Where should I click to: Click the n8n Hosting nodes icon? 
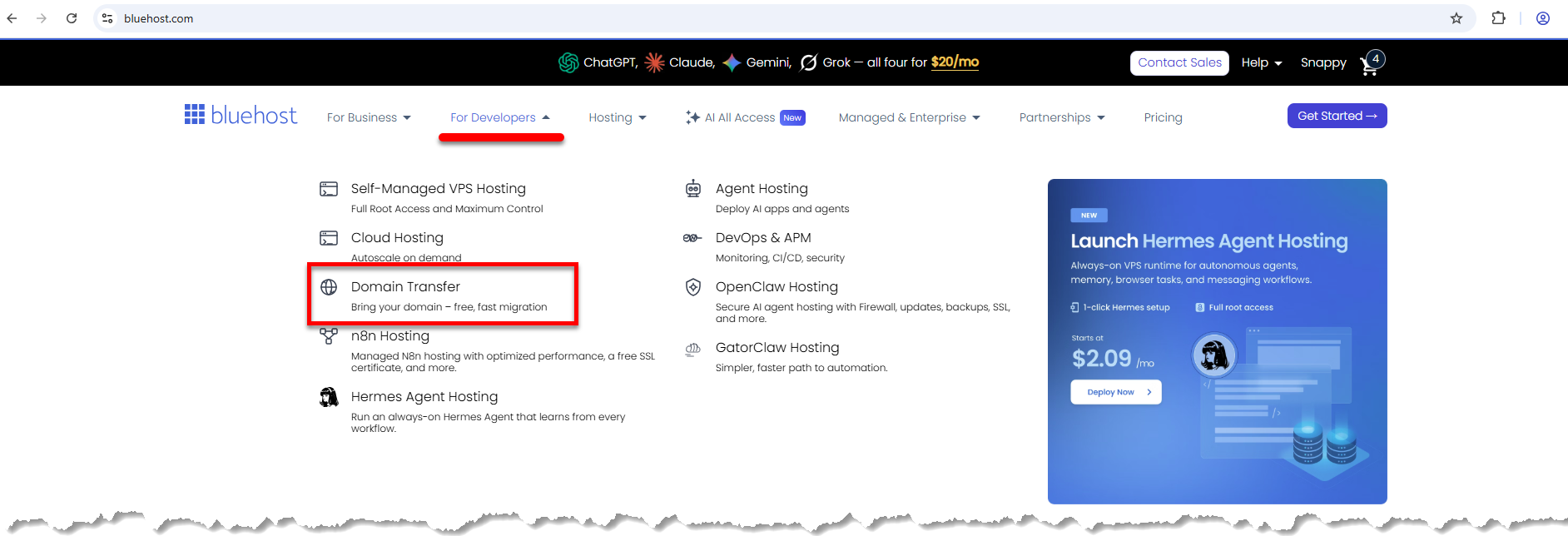point(329,336)
